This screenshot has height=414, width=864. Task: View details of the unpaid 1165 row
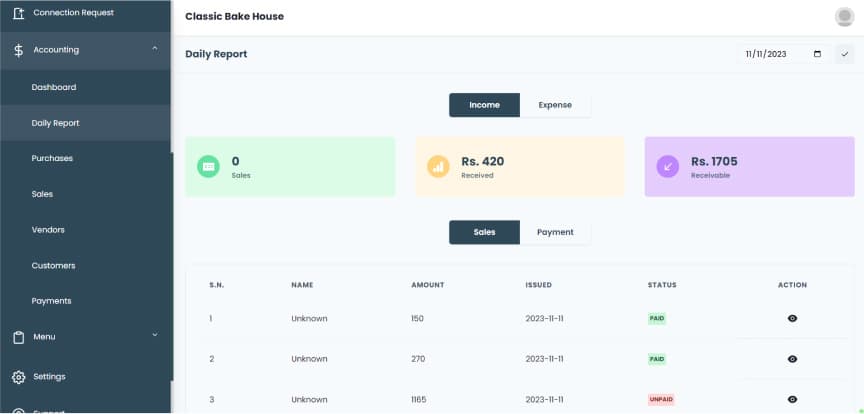792,399
